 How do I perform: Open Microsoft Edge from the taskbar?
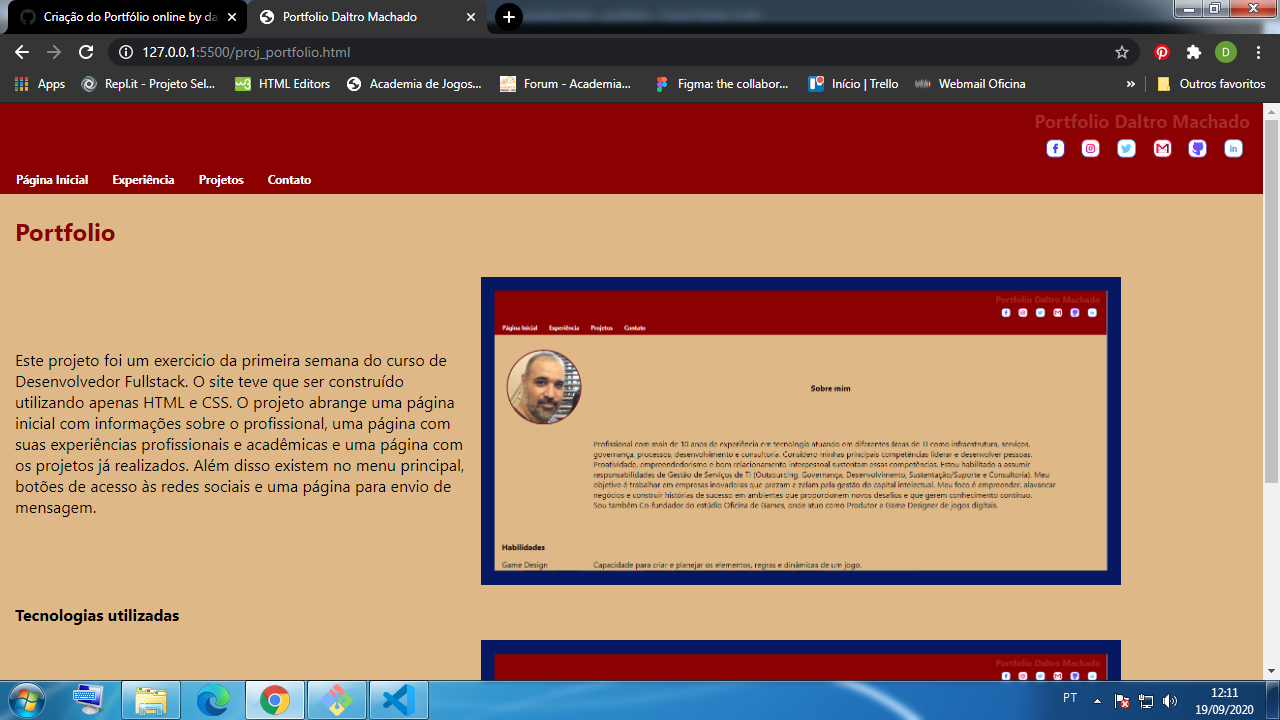click(x=213, y=700)
